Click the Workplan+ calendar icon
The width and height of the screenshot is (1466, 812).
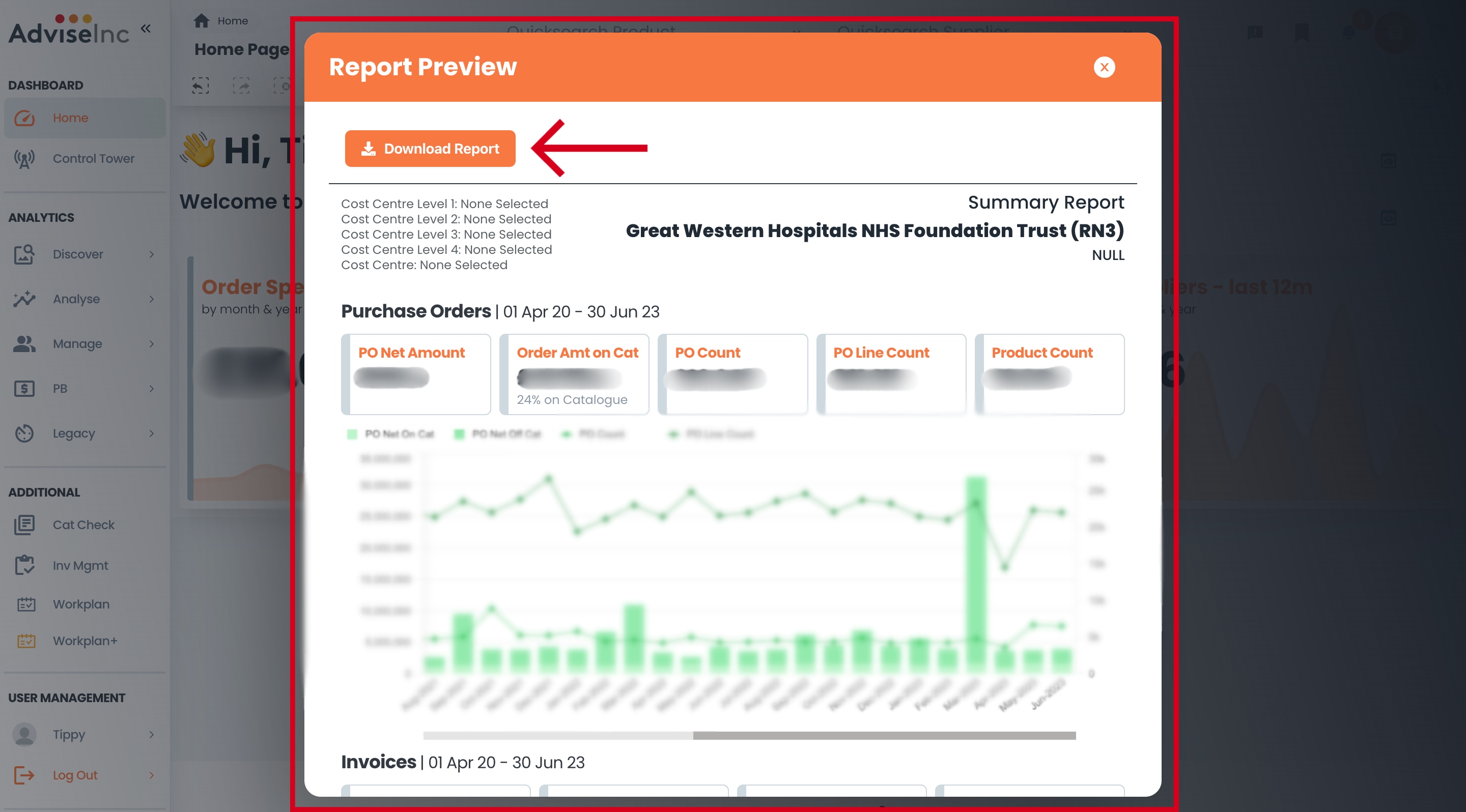pos(25,641)
